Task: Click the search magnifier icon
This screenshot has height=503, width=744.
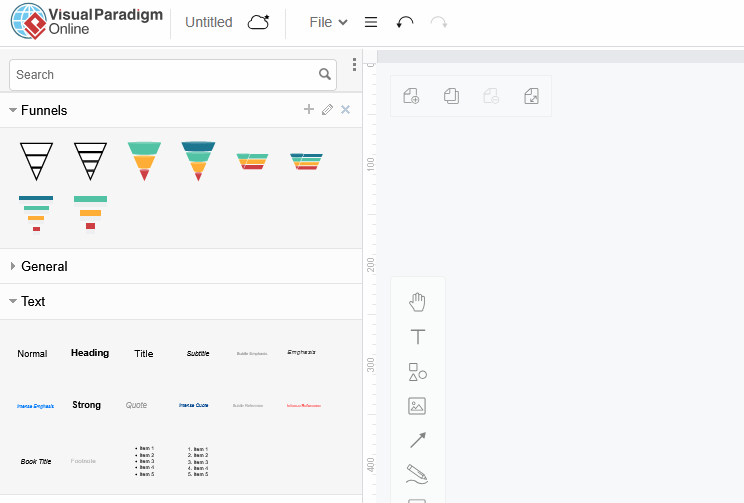Action: (x=325, y=74)
